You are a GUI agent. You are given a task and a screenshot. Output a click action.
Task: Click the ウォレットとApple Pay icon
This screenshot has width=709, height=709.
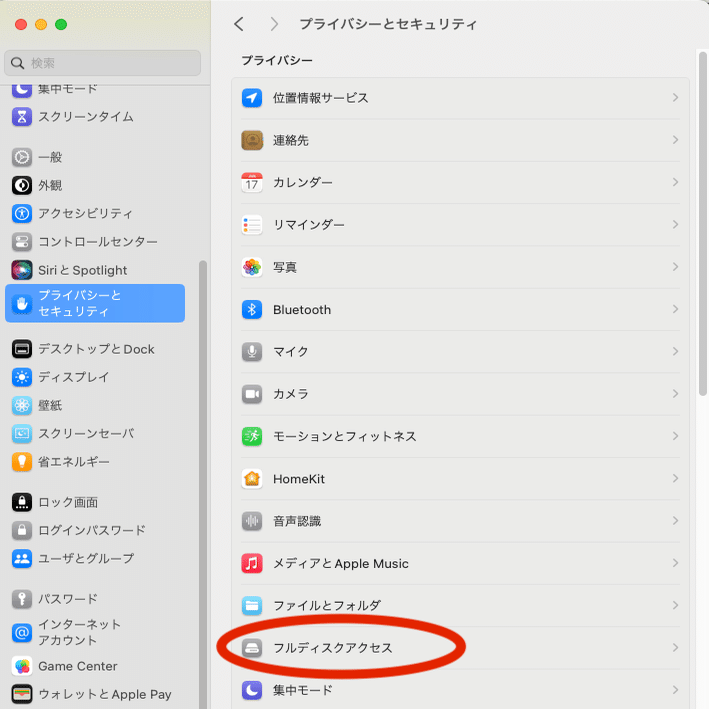pyautogui.click(x=22, y=694)
